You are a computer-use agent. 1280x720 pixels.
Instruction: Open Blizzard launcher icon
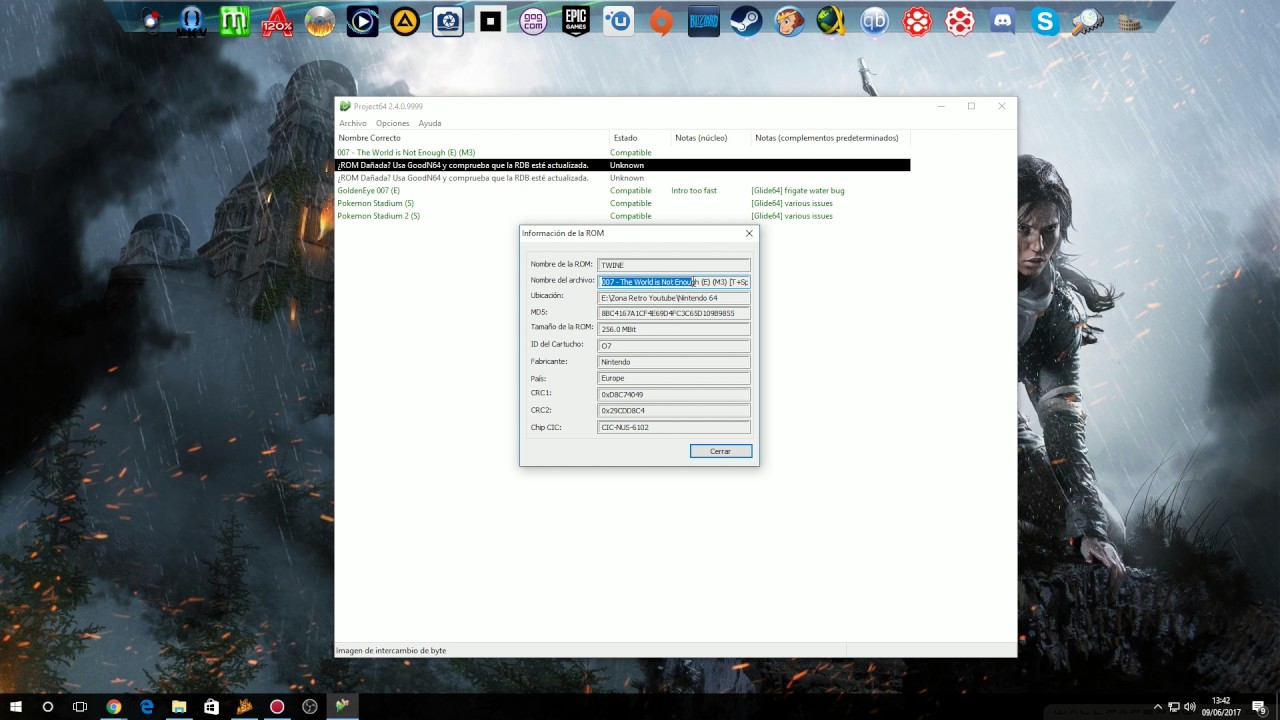tap(703, 21)
